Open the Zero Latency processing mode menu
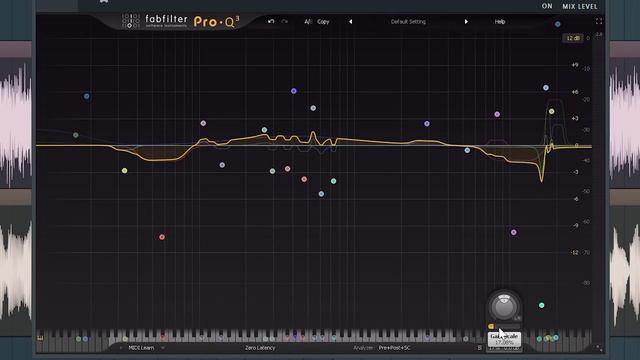Screen dimensions: 640x360 click(260, 348)
